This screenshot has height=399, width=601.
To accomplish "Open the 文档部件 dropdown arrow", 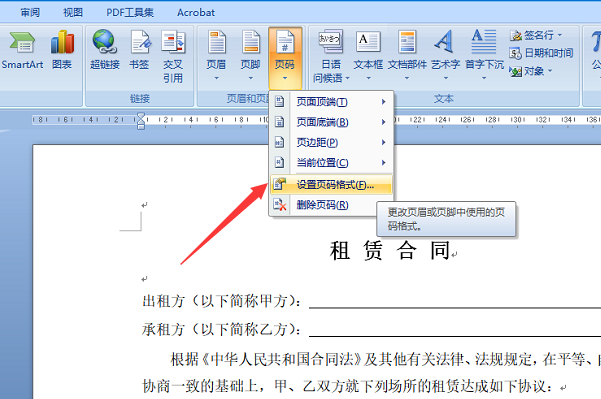I will 407,78.
